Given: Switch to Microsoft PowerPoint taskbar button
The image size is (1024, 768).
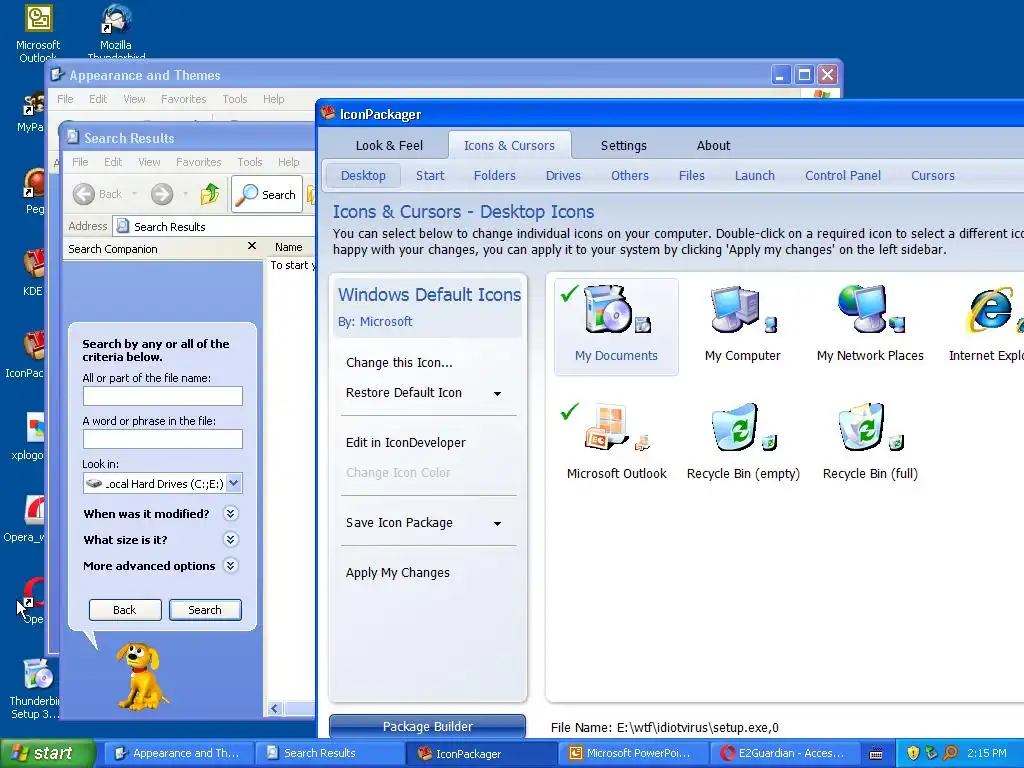Looking at the screenshot, I should pyautogui.click(x=632, y=753).
